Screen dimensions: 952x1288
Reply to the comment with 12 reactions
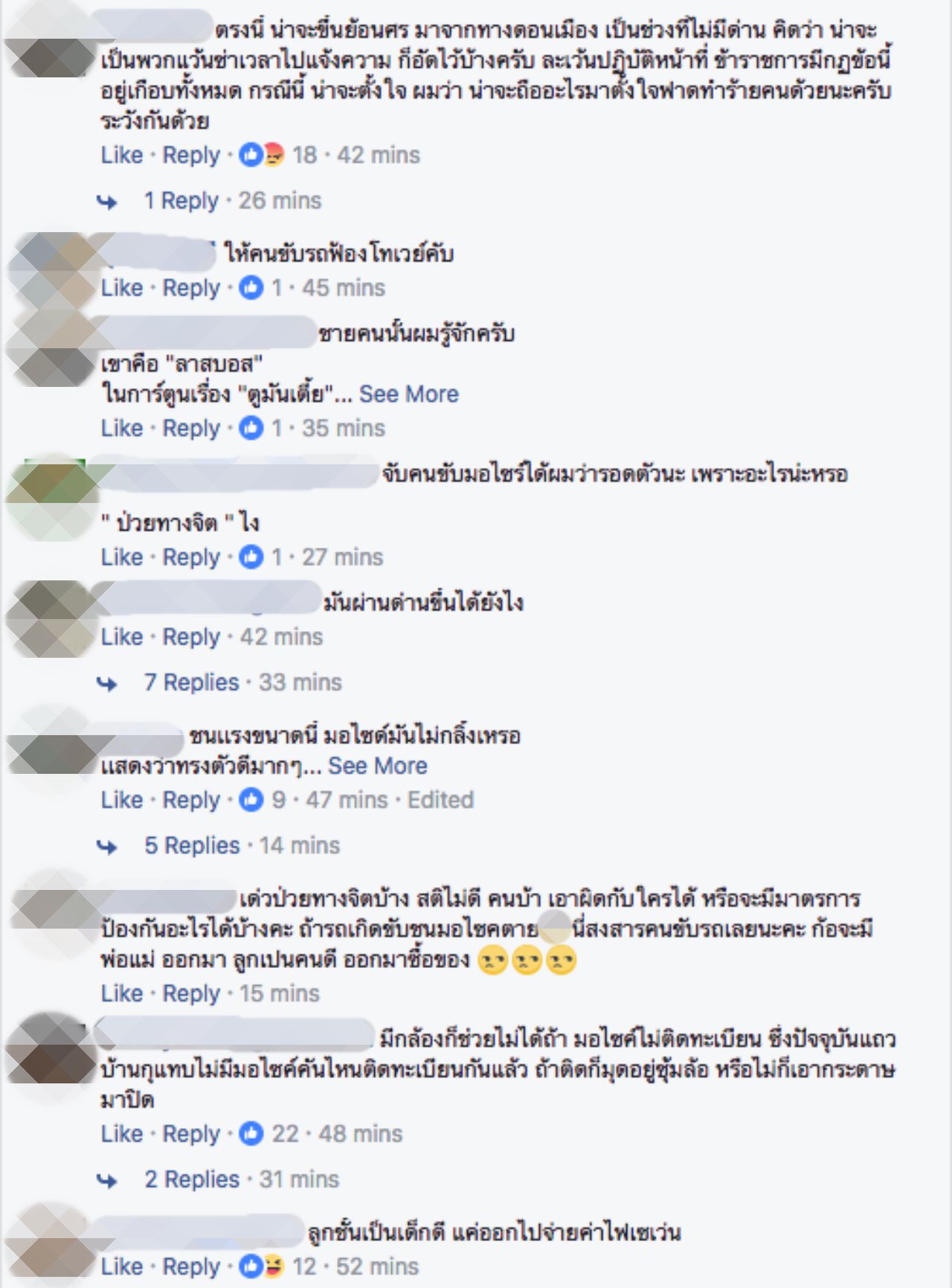191,1266
